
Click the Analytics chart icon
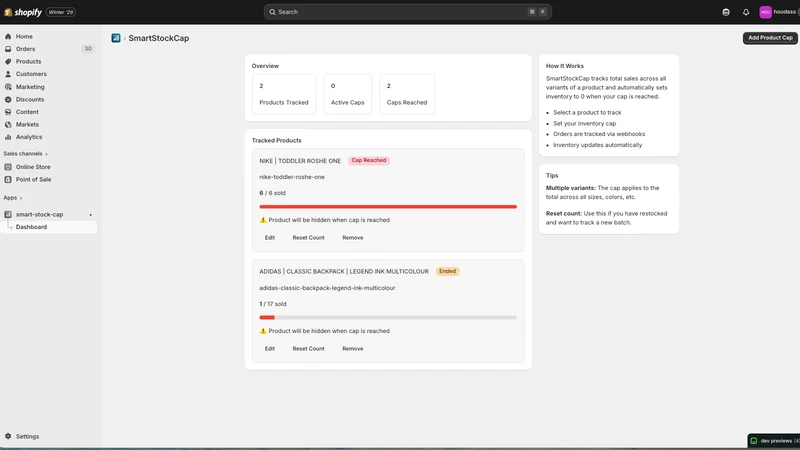(x=8, y=137)
